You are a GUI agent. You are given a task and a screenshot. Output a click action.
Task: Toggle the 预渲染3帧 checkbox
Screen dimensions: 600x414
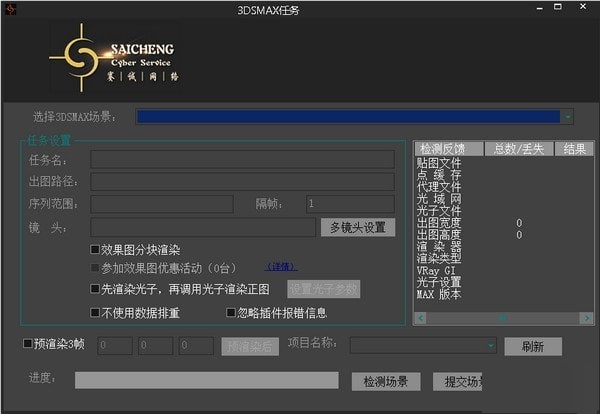[28, 343]
